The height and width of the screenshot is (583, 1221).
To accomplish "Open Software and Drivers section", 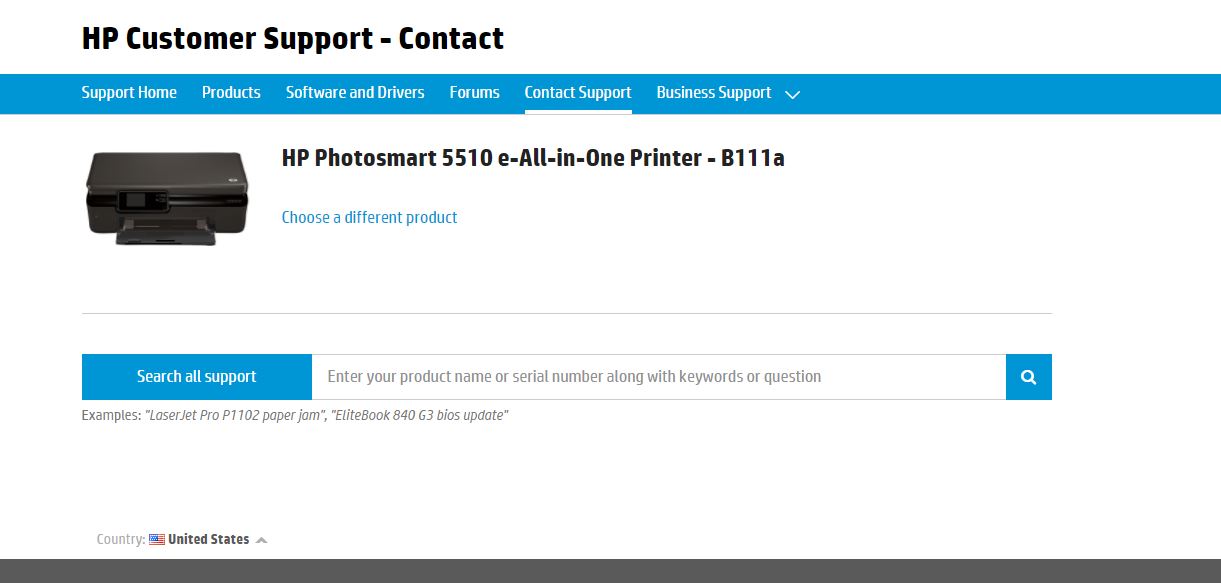I will coord(355,93).
